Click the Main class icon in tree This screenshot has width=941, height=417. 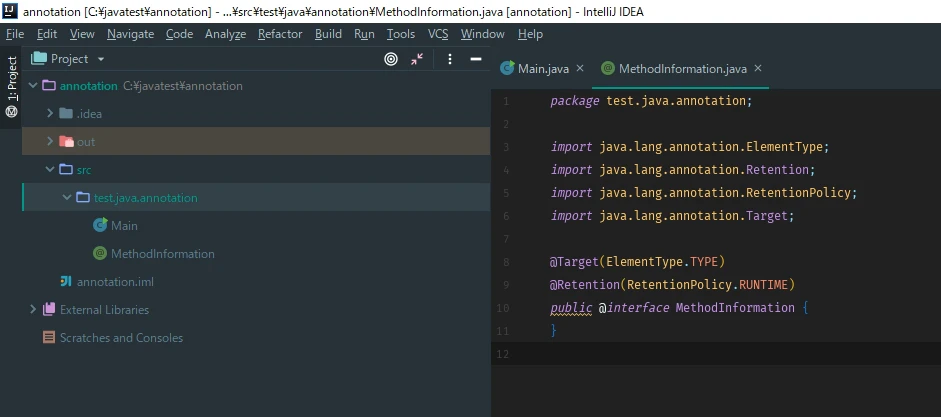point(100,226)
